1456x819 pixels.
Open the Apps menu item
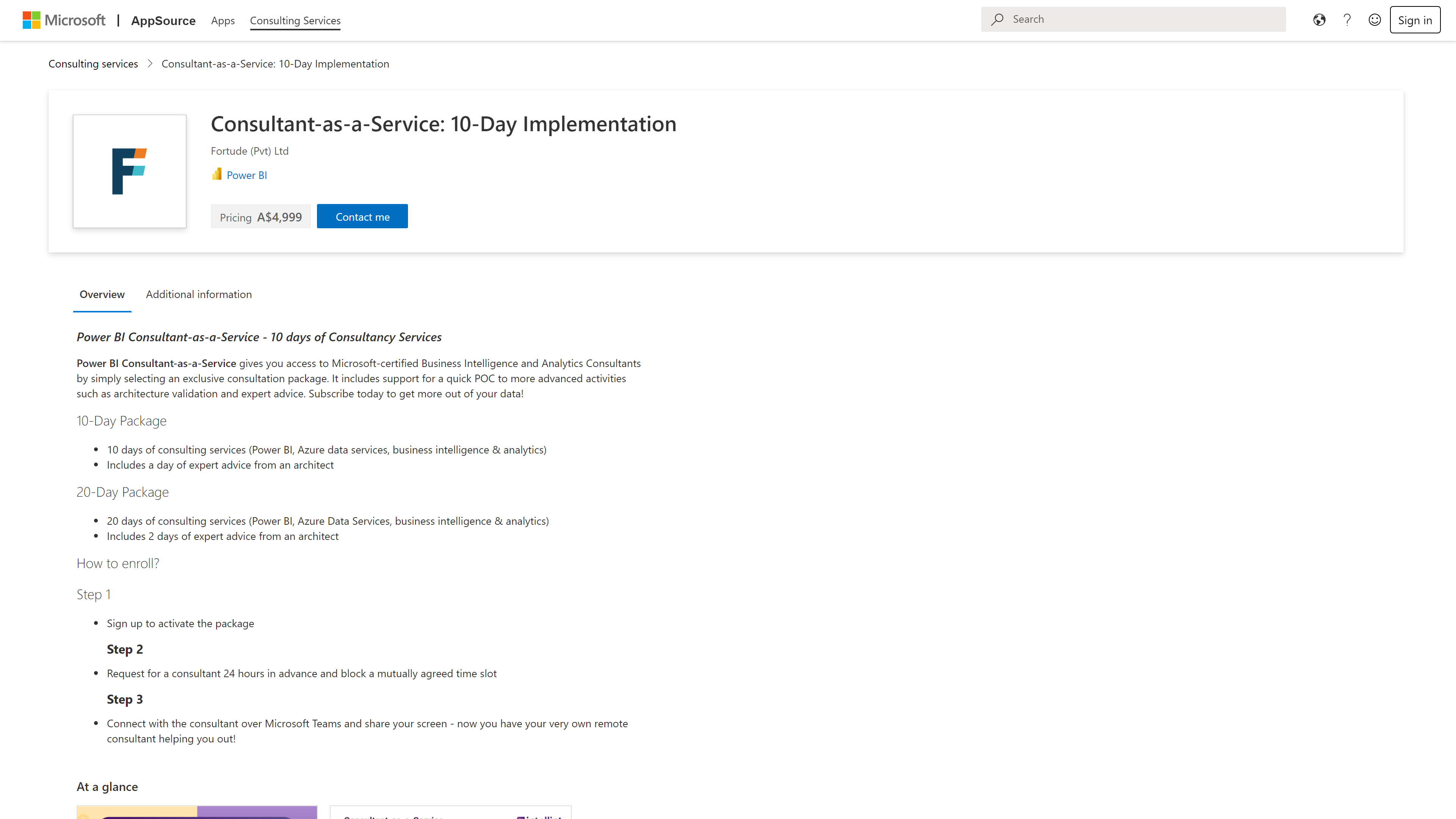coord(223,21)
